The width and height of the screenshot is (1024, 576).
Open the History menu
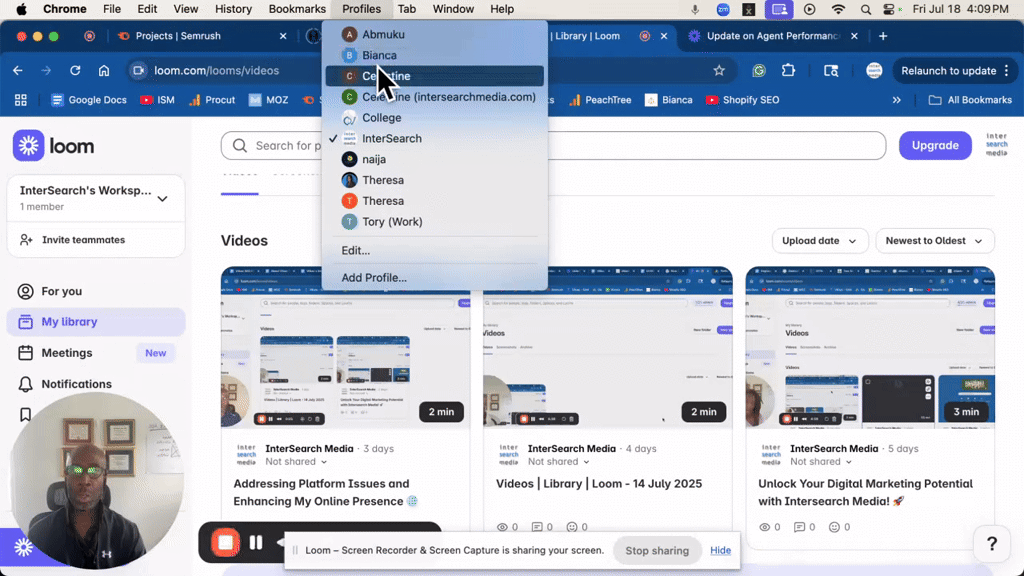[x=233, y=9]
